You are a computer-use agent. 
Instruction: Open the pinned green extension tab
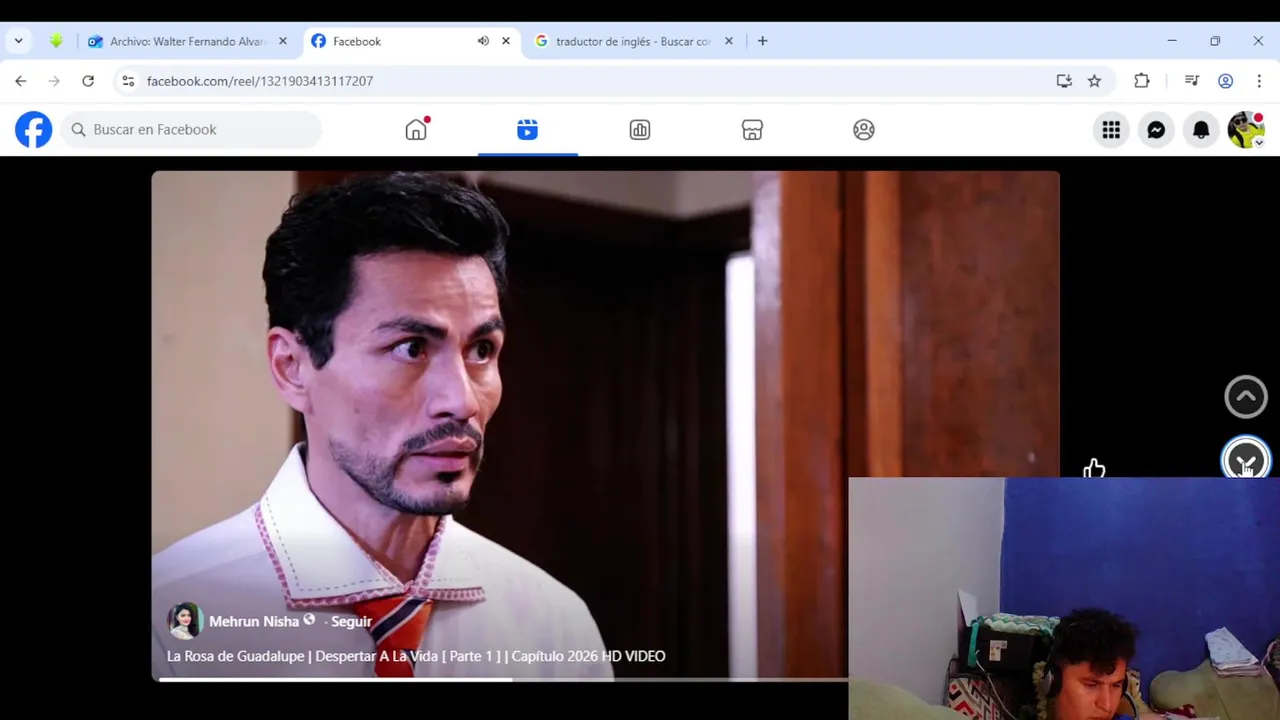click(56, 41)
